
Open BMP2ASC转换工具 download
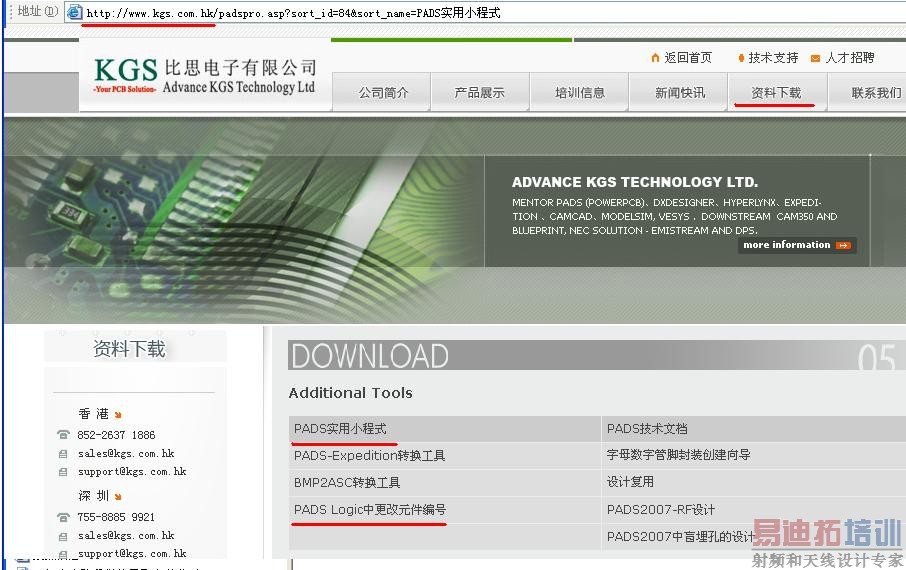(x=347, y=482)
